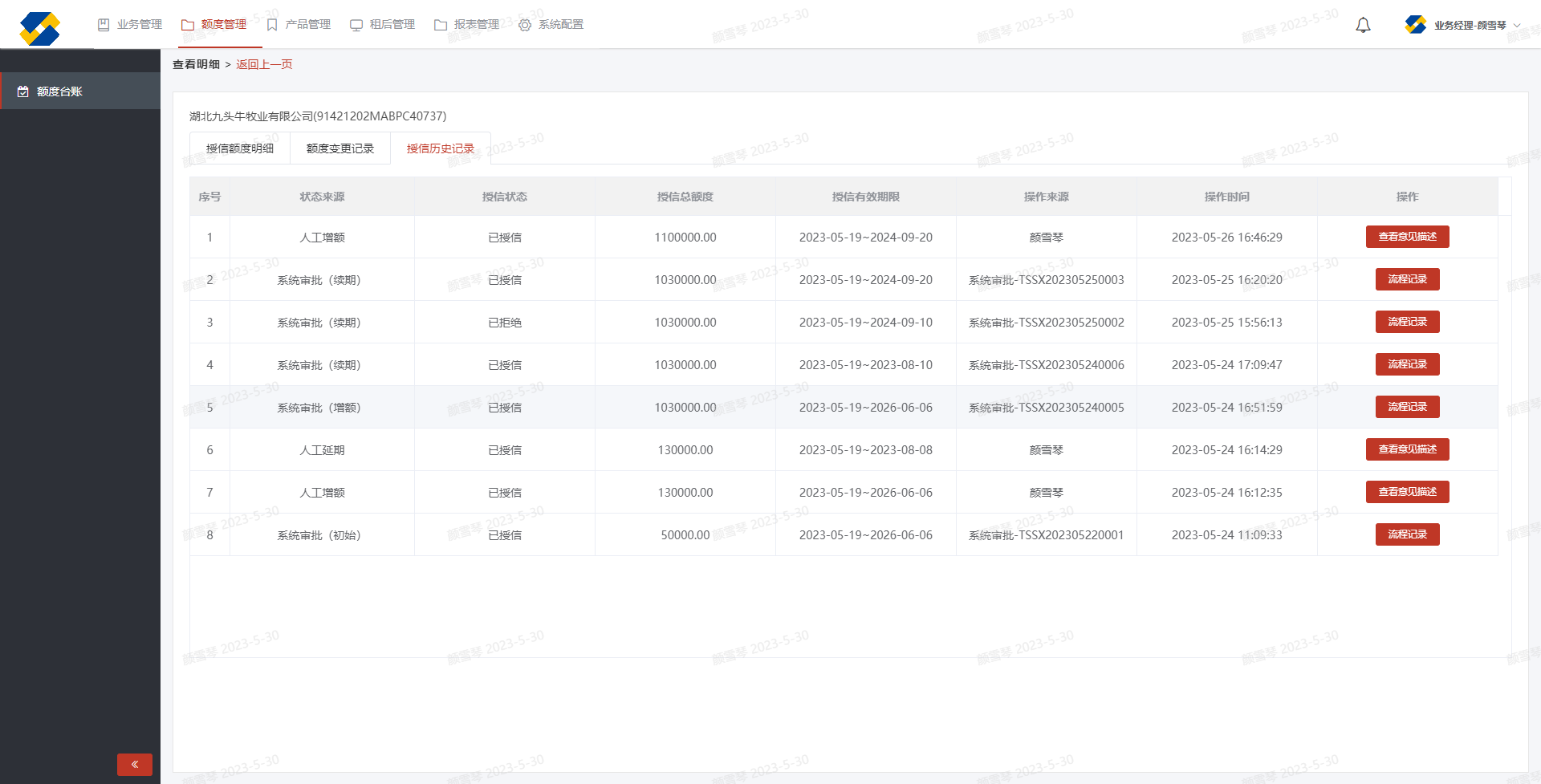
Task: Click the 租后管理 monitor icon
Action: 356,25
